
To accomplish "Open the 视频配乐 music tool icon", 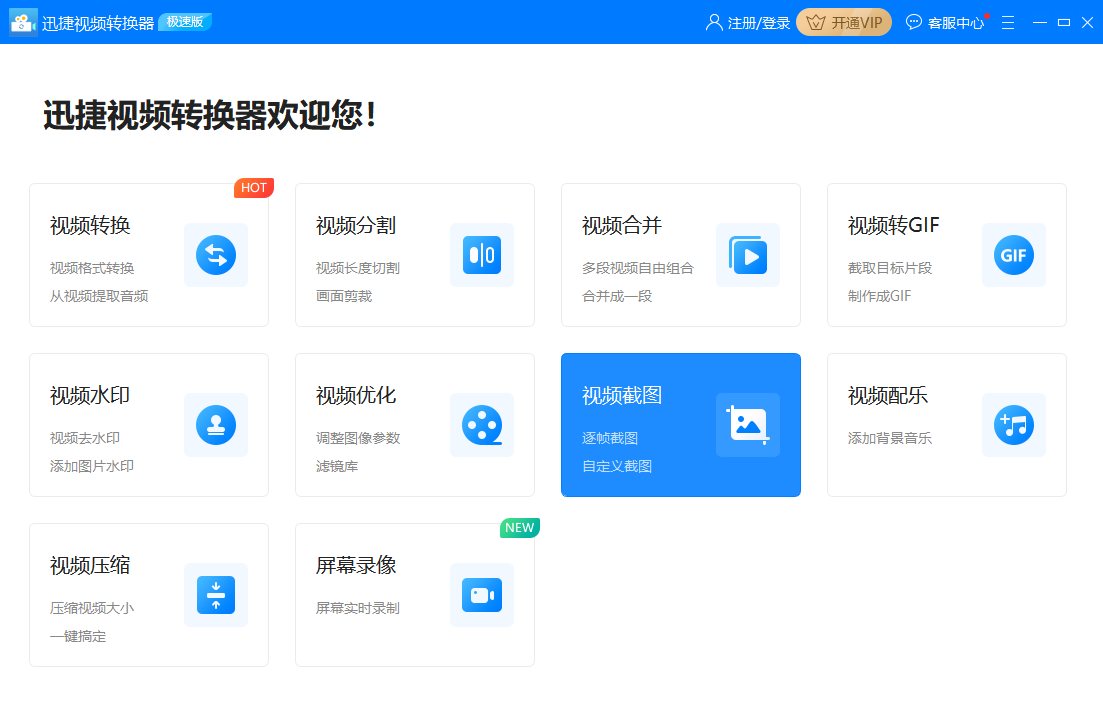I will [1013, 425].
